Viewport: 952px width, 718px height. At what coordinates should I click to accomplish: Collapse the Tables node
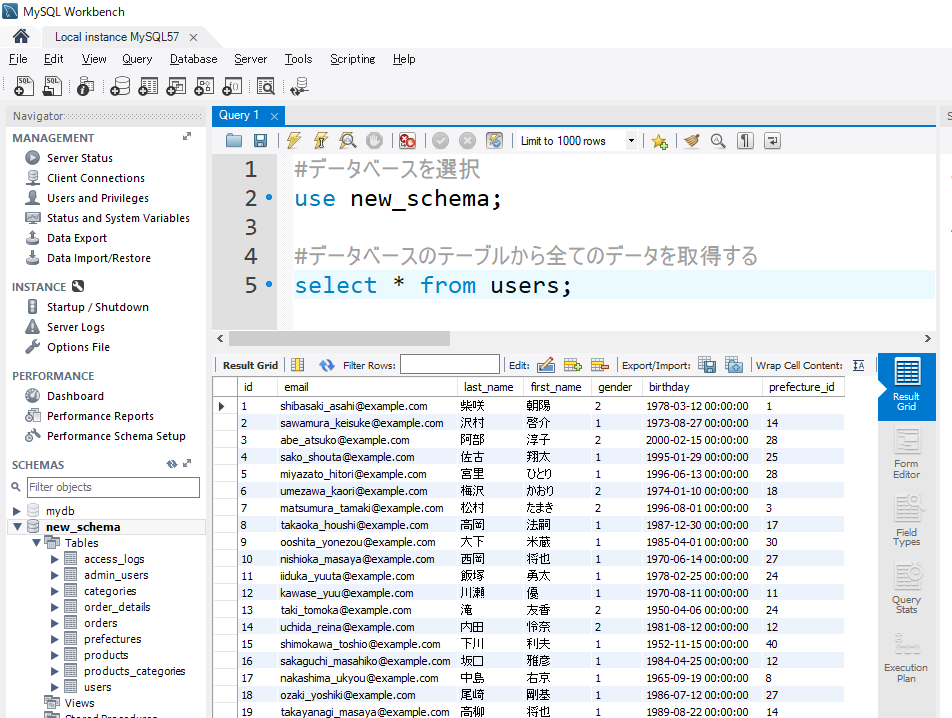click(x=36, y=543)
